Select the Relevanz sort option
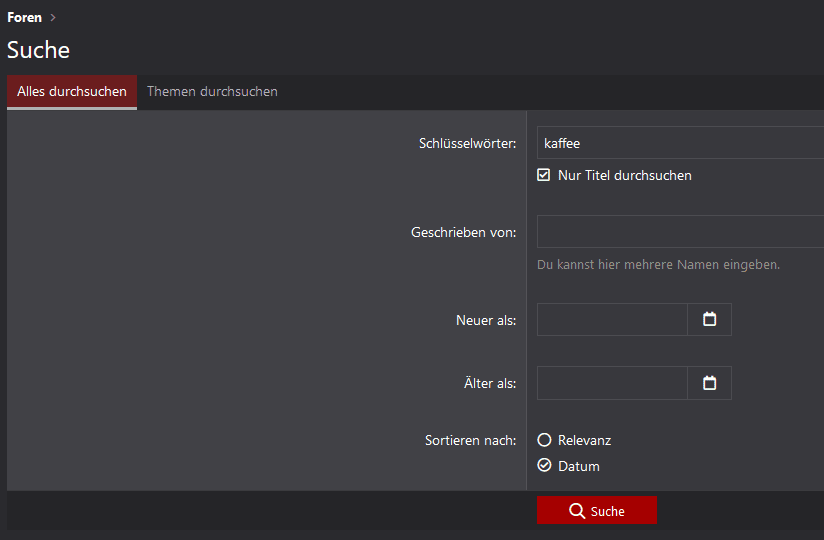Screen dimensions: 824x540 (x=544, y=440)
